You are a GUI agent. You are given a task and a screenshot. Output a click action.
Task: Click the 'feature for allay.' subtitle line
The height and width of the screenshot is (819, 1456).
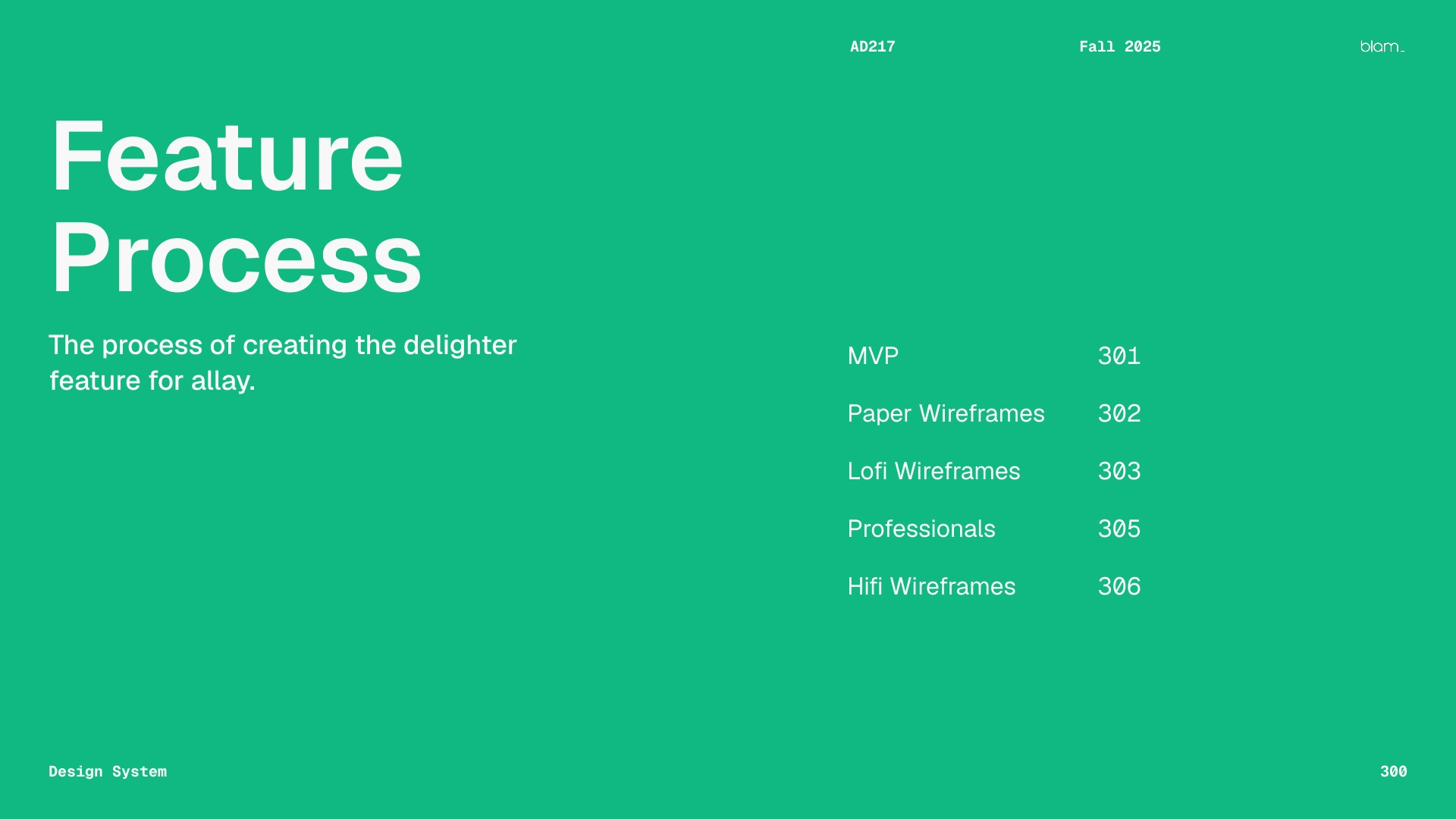(x=152, y=381)
